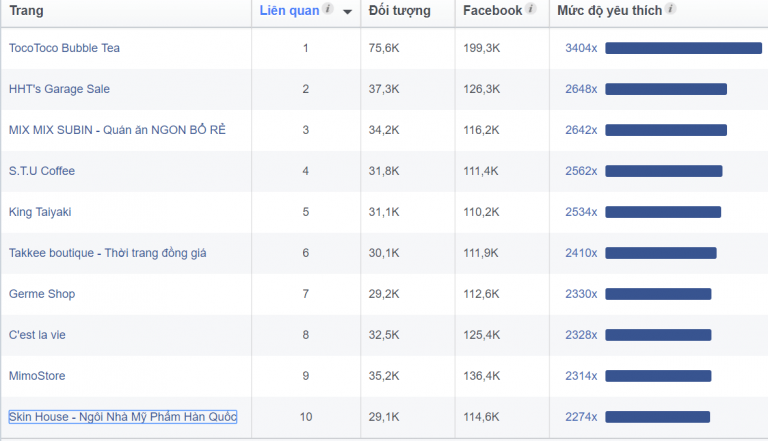Screen dimensions: 768x441
Task: Click TocoToco affinity bar
Action: pos(683,48)
